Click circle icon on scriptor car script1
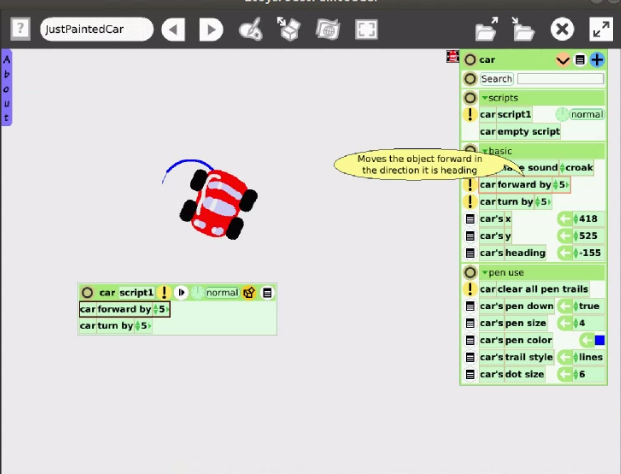The width and height of the screenshot is (621, 474). click(x=87, y=293)
